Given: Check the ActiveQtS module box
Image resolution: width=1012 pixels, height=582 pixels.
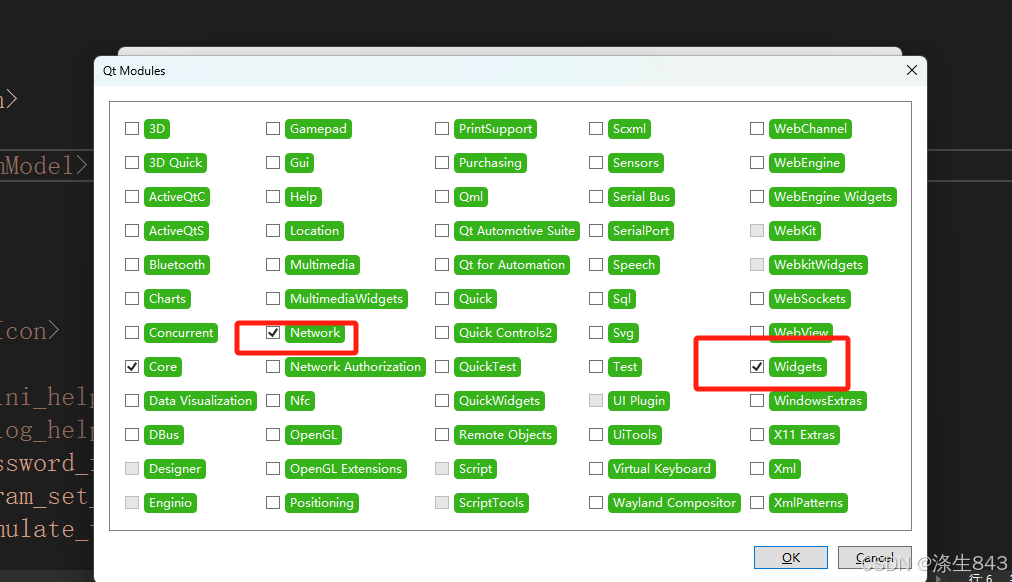Looking at the screenshot, I should pos(132,230).
